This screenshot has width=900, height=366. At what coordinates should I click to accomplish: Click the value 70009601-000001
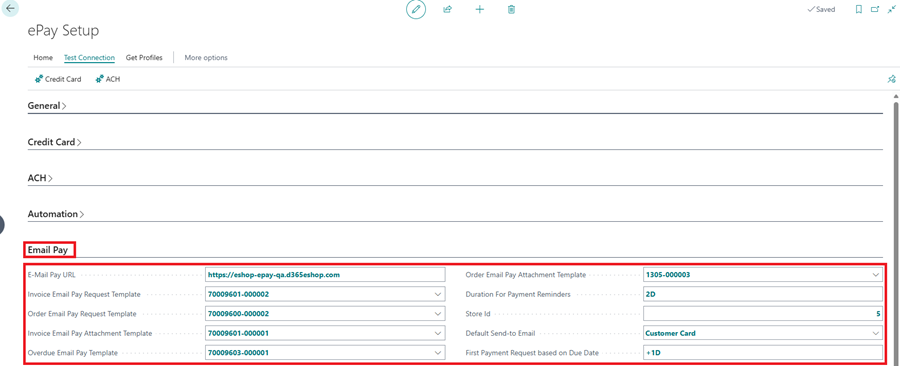point(238,333)
